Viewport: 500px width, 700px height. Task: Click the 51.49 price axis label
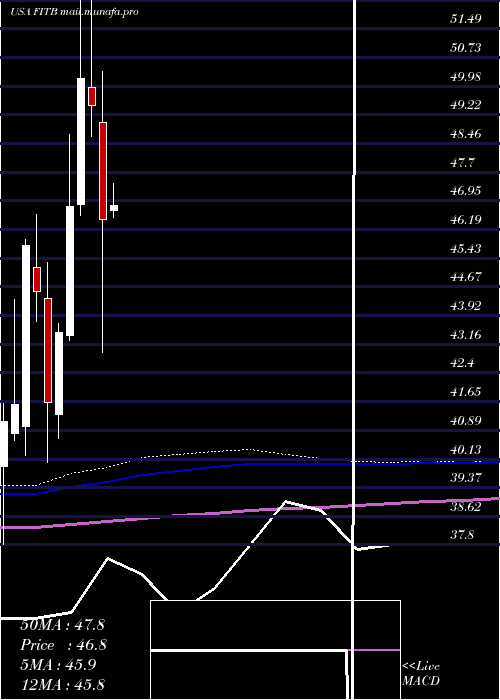[466, 19]
